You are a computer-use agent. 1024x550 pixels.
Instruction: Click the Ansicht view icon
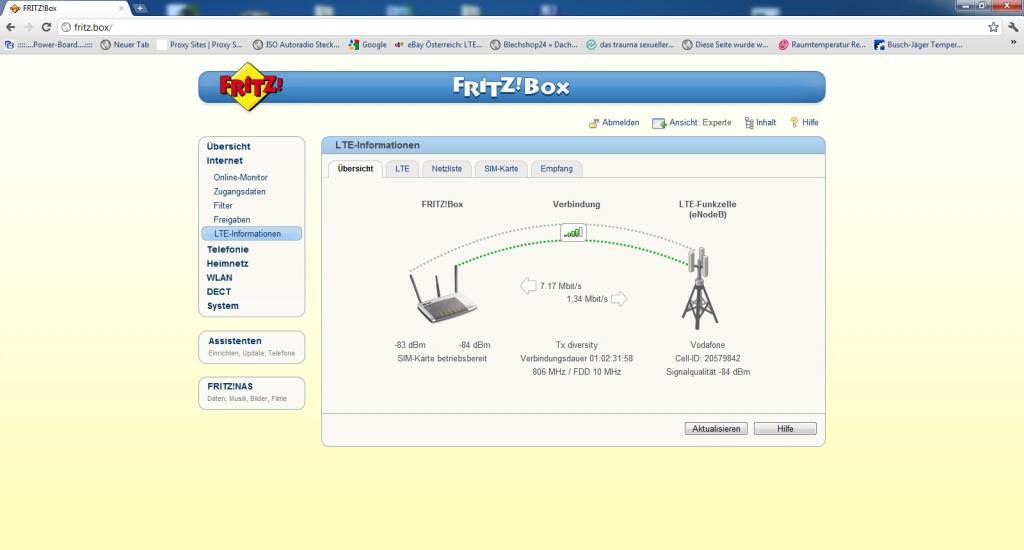tap(659, 123)
